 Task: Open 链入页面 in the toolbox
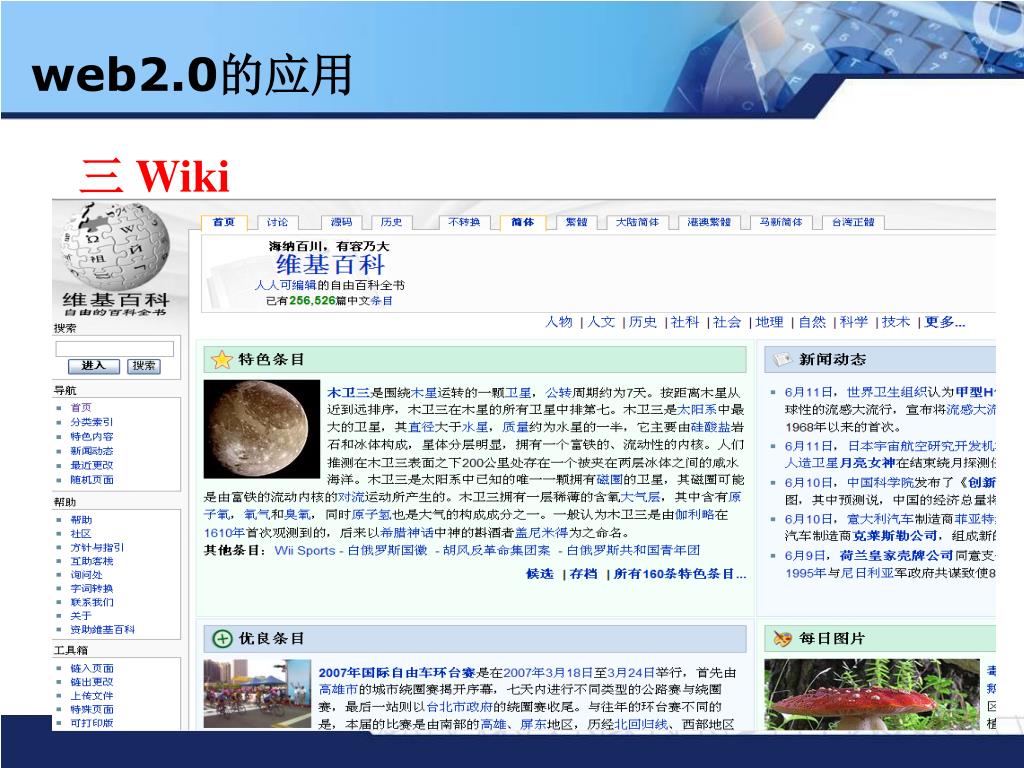pos(91,668)
